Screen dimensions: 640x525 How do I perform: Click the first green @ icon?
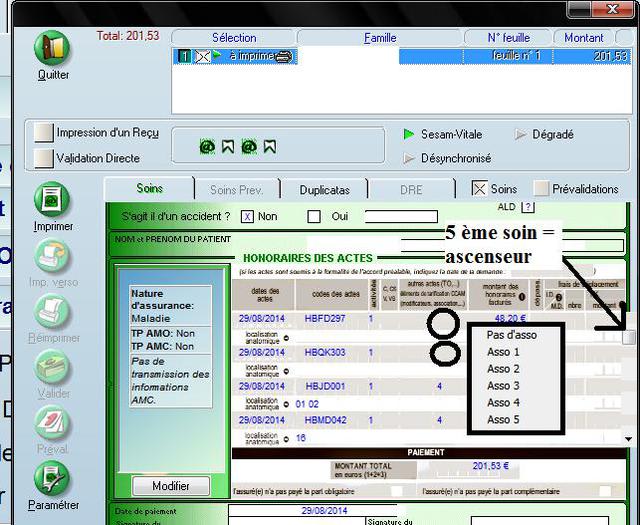(x=207, y=147)
